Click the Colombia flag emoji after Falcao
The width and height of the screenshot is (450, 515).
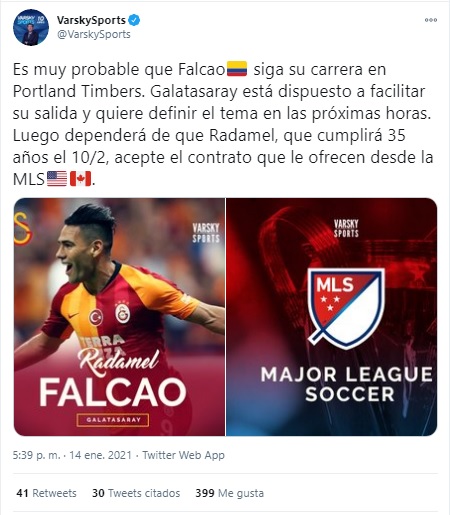237,69
